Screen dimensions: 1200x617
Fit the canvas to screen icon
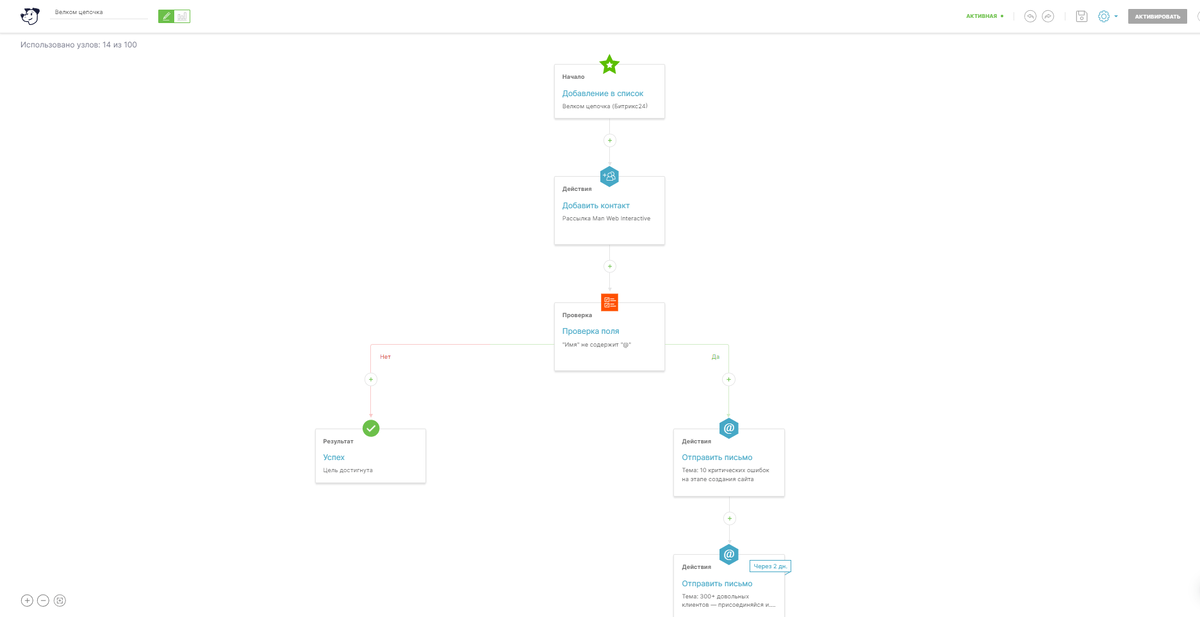pos(60,600)
